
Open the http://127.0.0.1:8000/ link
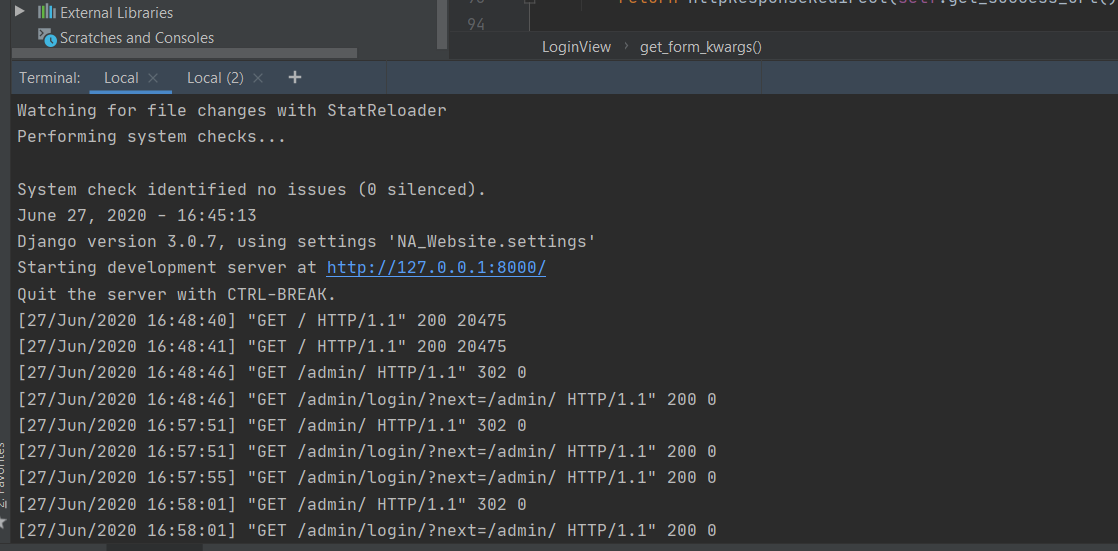coord(436,268)
